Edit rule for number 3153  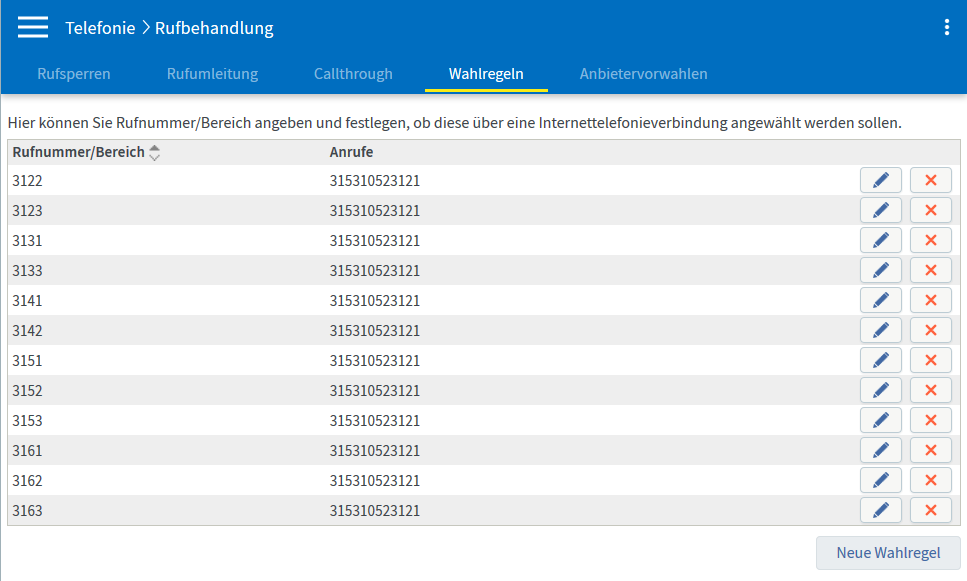pyautogui.click(x=880, y=420)
